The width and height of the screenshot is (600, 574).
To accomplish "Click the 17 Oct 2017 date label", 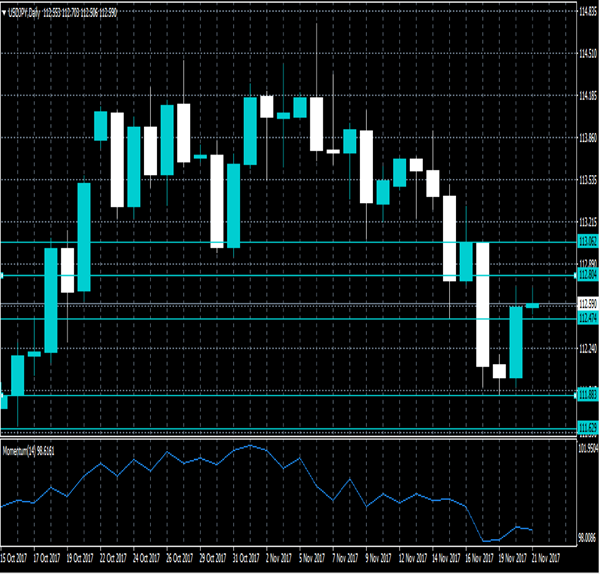I will click(47, 558).
